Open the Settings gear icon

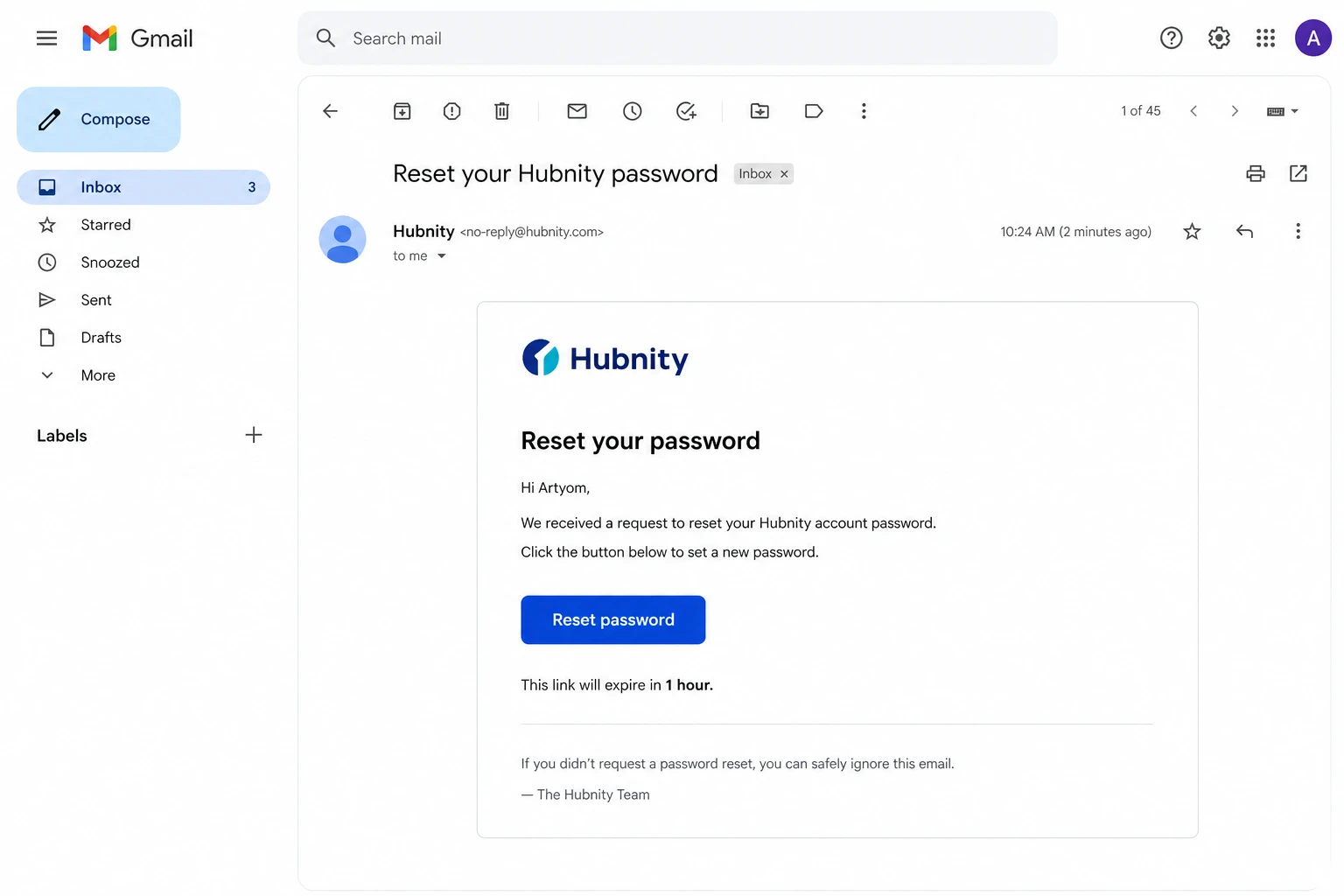point(1219,38)
